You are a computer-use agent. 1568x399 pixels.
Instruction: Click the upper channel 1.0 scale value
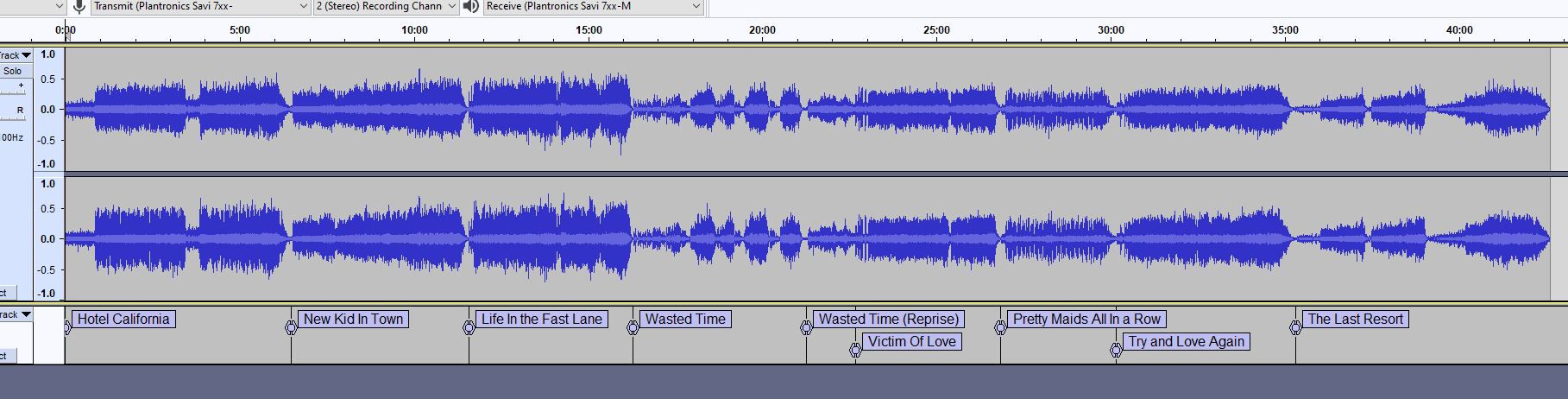click(47, 54)
